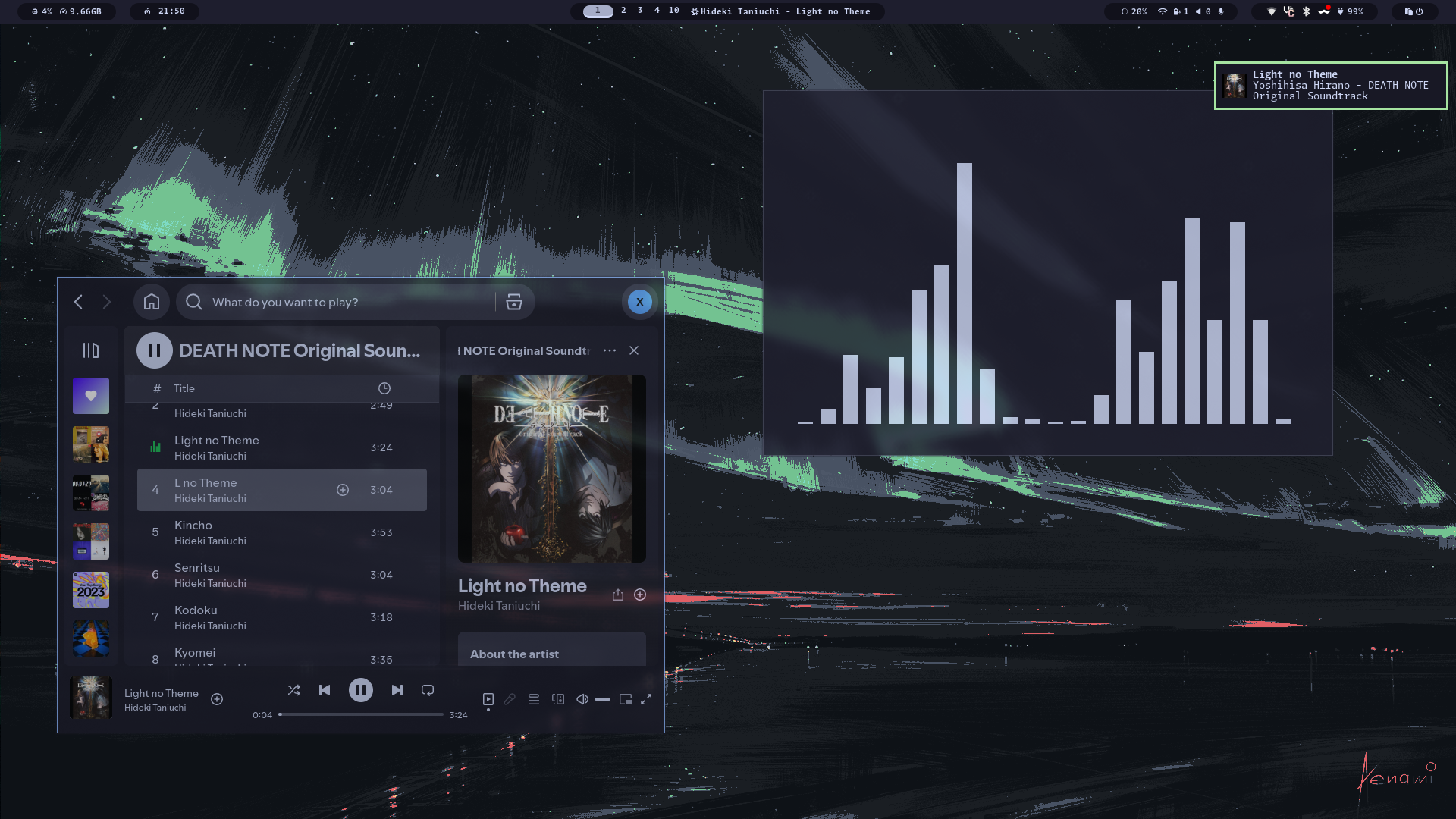This screenshot has height=819, width=1456.
Task: Switch to the miniplayer
Action: tap(626, 699)
